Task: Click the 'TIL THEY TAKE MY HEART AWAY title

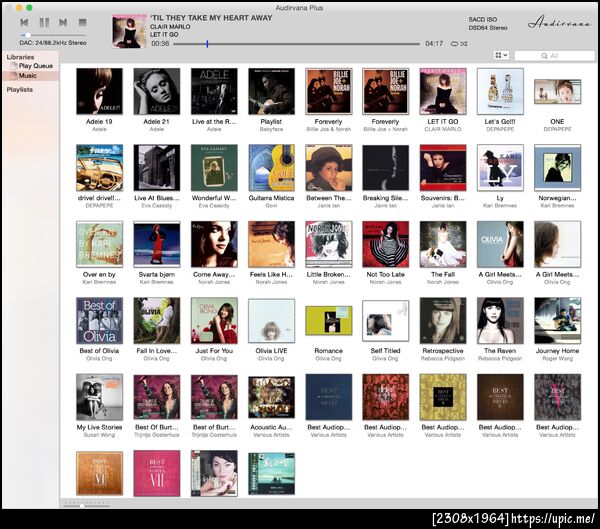Action: coord(211,18)
